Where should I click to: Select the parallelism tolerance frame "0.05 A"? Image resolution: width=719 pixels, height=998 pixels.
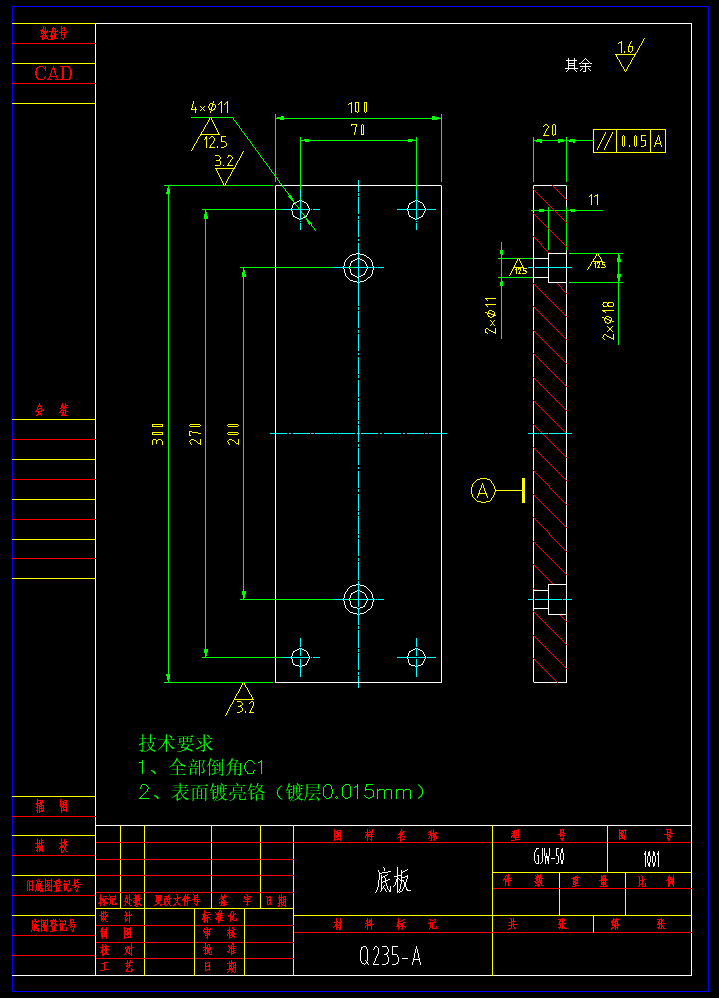629,141
